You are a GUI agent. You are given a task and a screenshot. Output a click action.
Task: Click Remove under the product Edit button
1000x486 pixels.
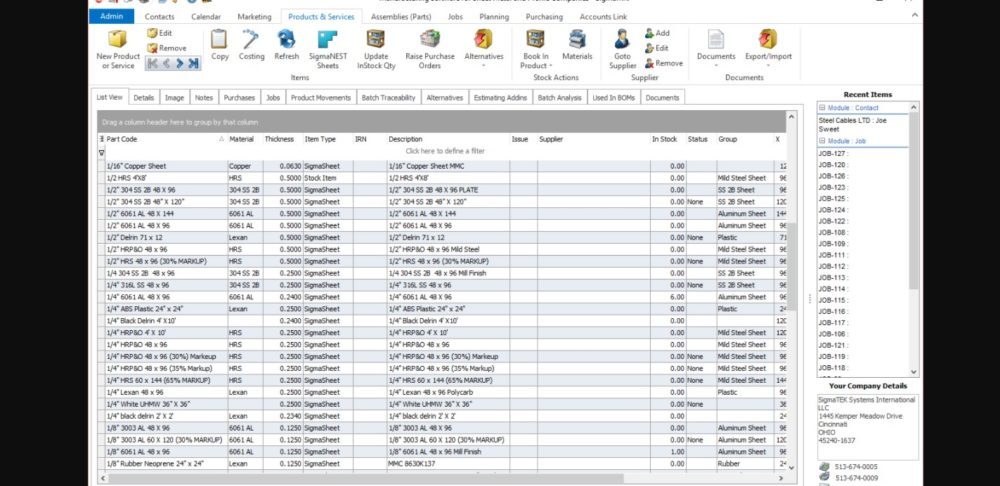[x=166, y=48]
